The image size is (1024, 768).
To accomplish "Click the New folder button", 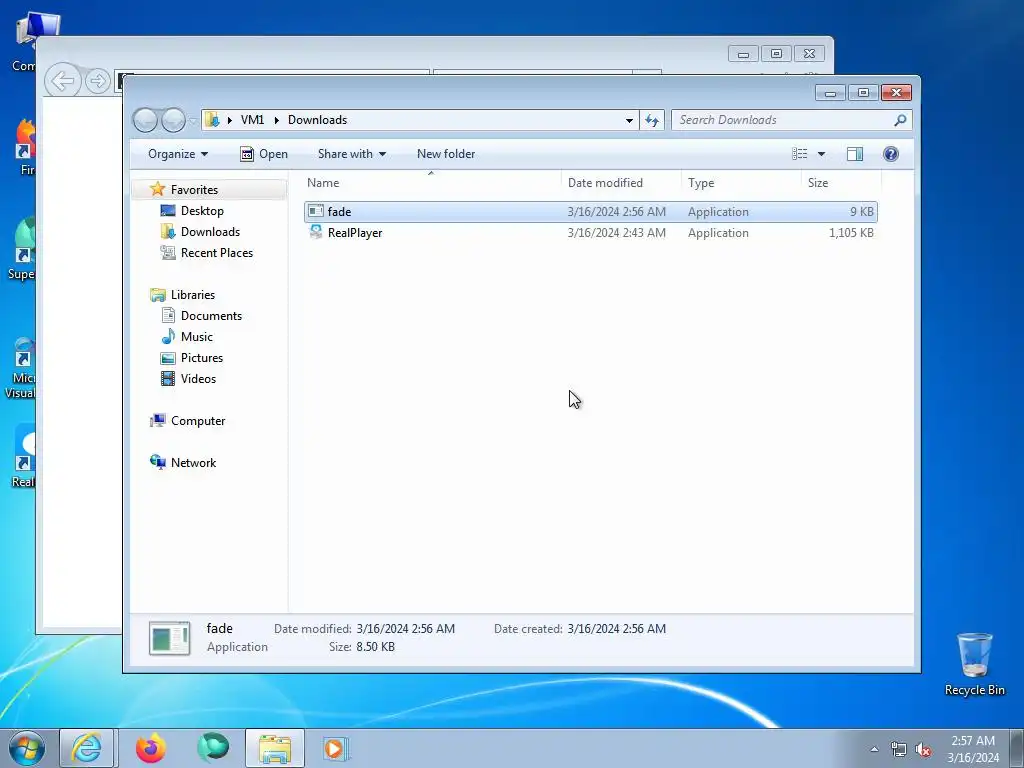I will [x=446, y=154].
